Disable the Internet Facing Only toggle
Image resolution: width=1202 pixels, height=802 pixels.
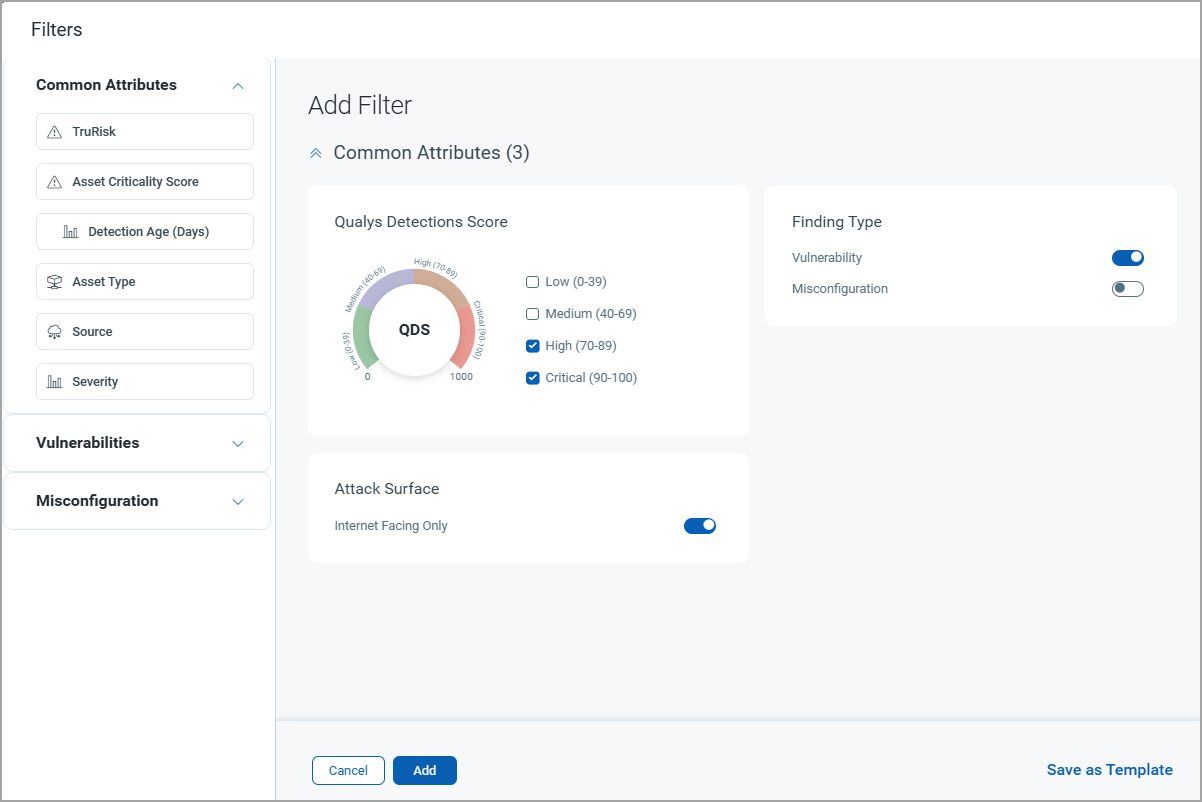pyautogui.click(x=700, y=526)
